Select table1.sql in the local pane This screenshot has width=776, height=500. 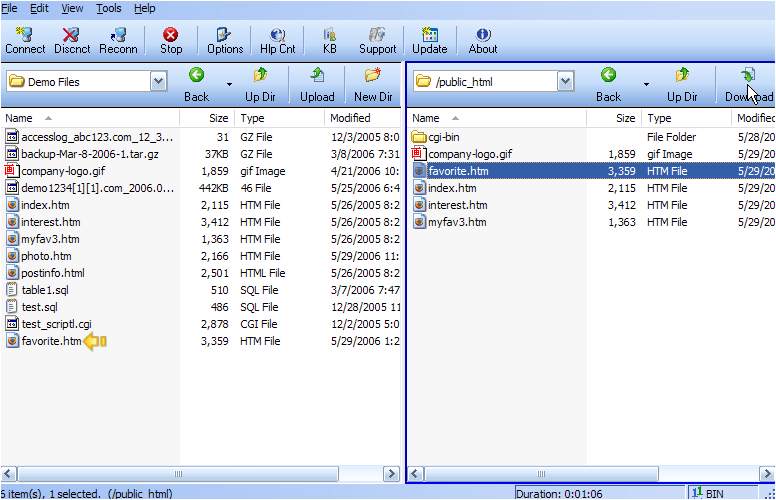tap(45, 290)
